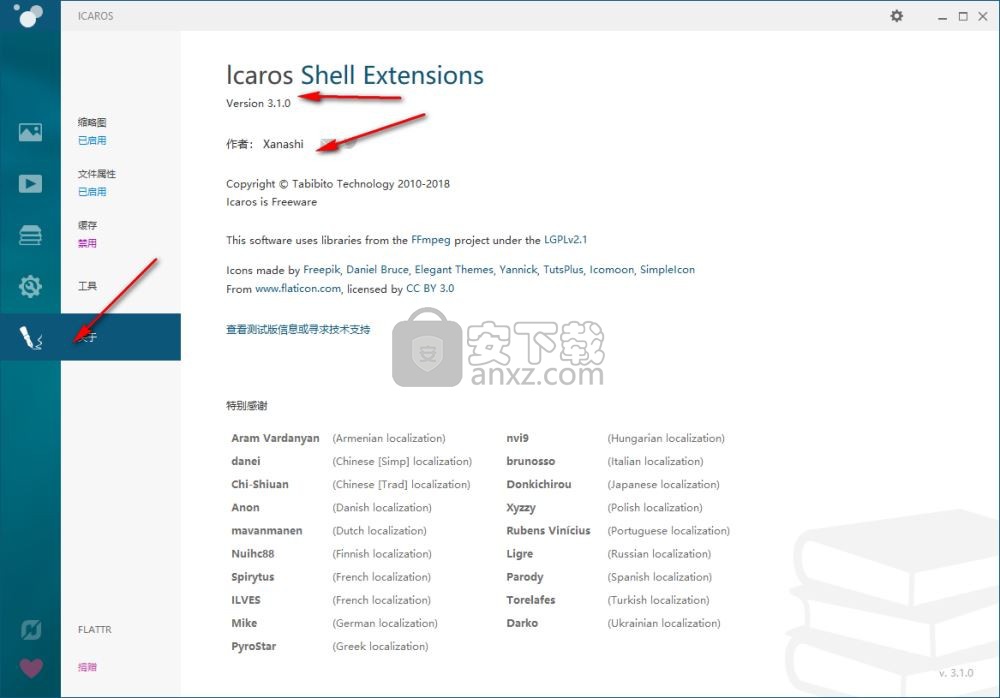Viewport: 1000px width, 698px height.
Task: Click the Version 3.1.0 text under heading
Action: [258, 103]
